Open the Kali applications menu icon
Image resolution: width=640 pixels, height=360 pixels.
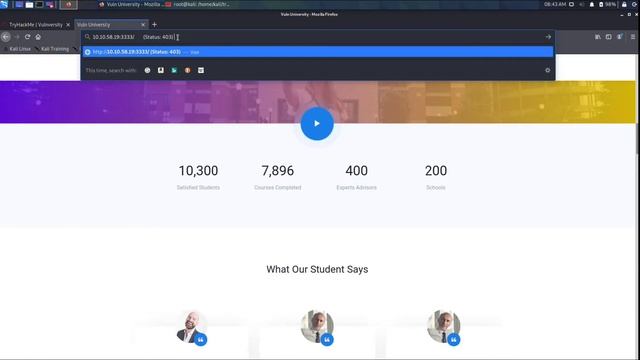(x=4, y=4)
